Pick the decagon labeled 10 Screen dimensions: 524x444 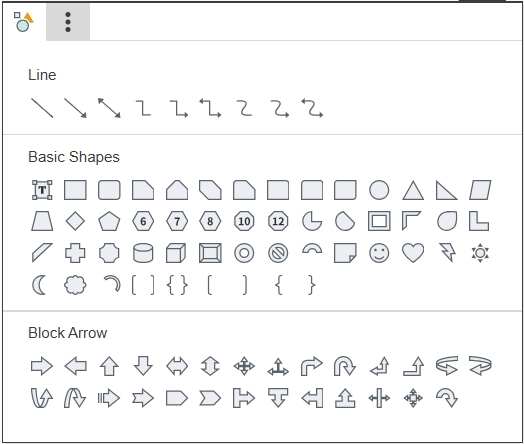tap(244, 221)
